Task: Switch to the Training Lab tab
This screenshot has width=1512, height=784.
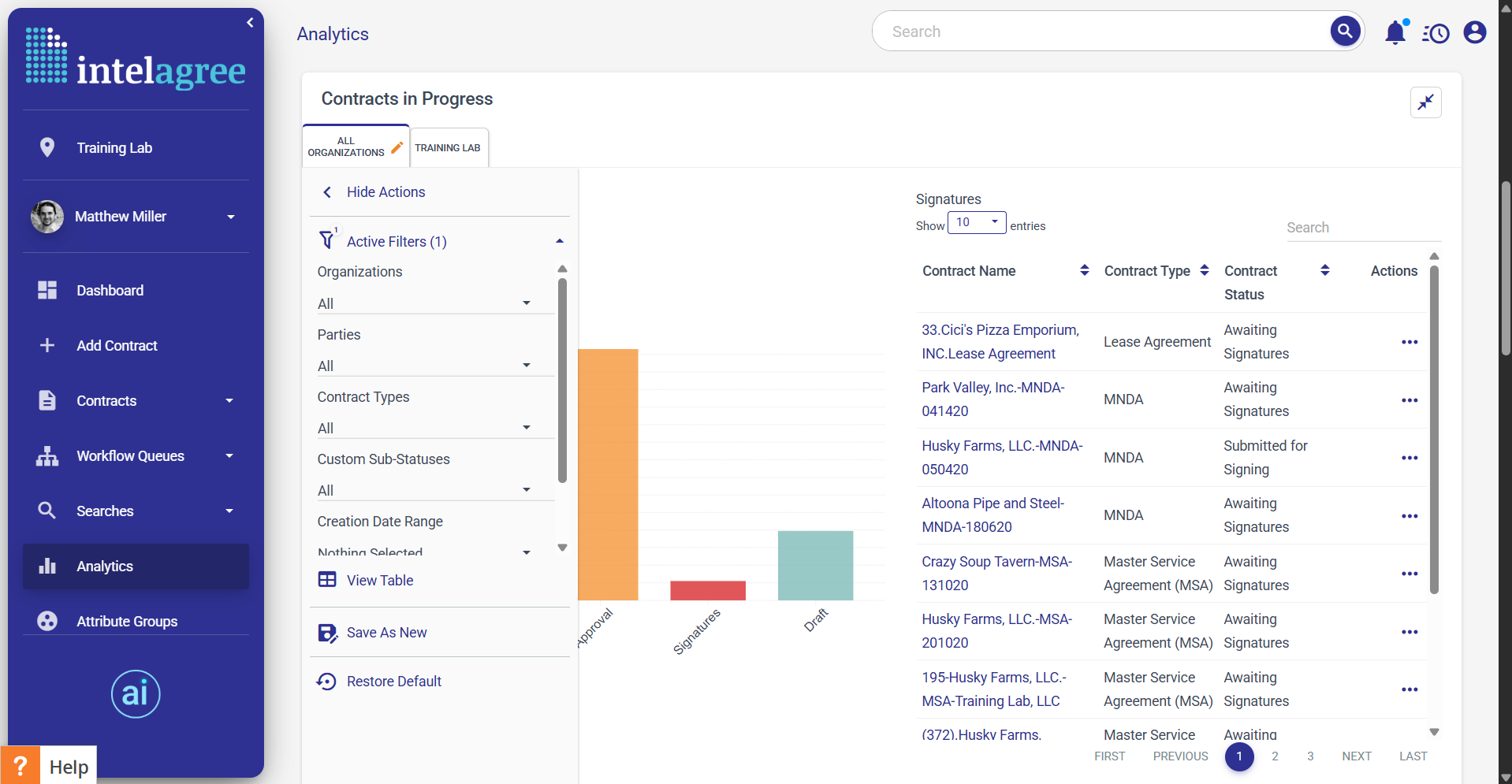Action: click(448, 148)
